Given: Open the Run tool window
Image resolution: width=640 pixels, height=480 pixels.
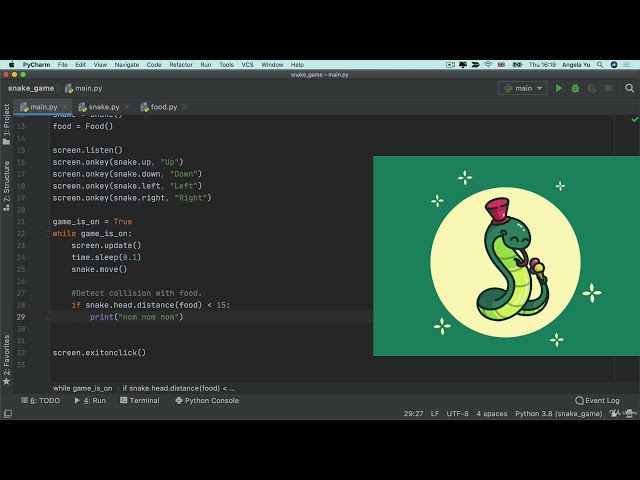Looking at the screenshot, I should [90, 400].
